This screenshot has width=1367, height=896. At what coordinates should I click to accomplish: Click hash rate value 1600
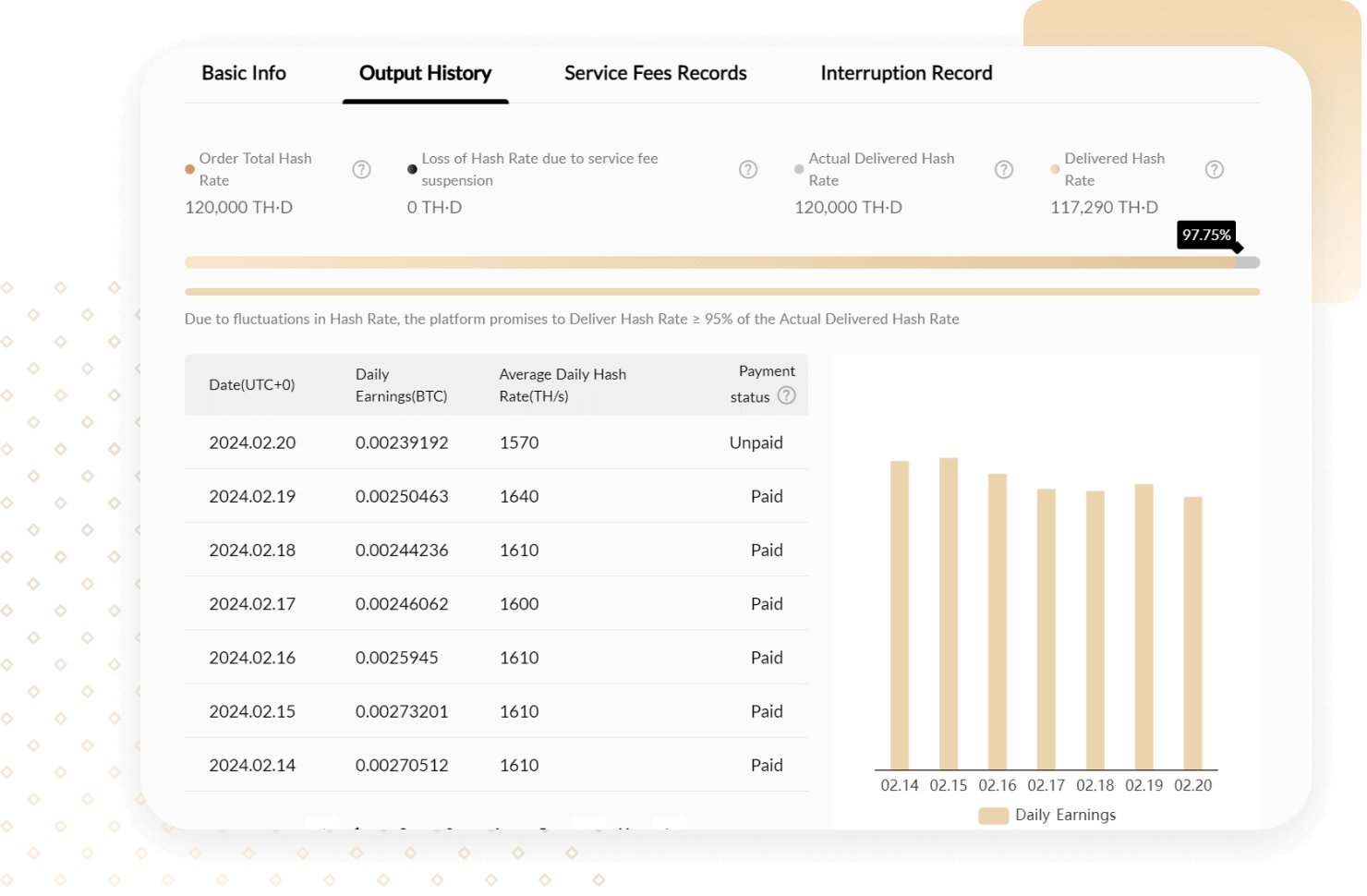pyautogui.click(x=519, y=603)
